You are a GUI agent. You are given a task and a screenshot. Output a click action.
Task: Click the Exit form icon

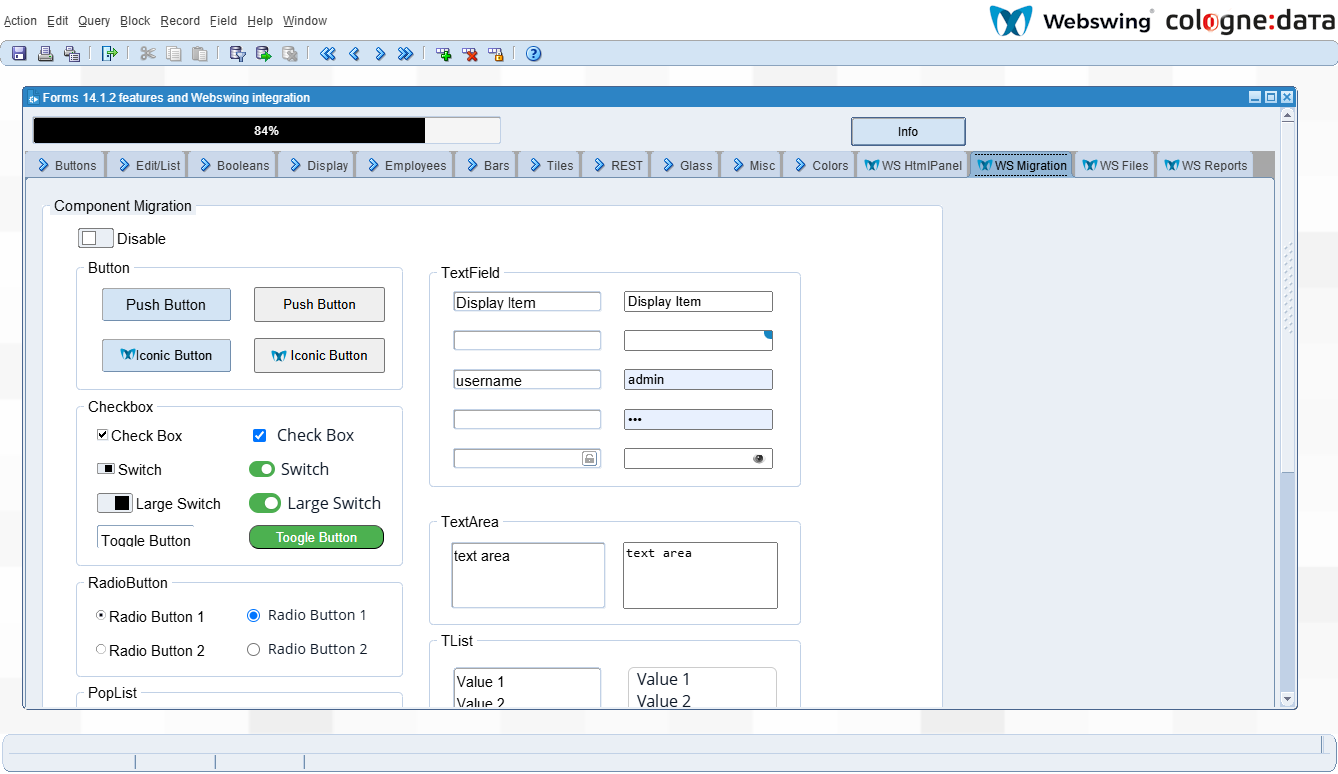tap(110, 54)
